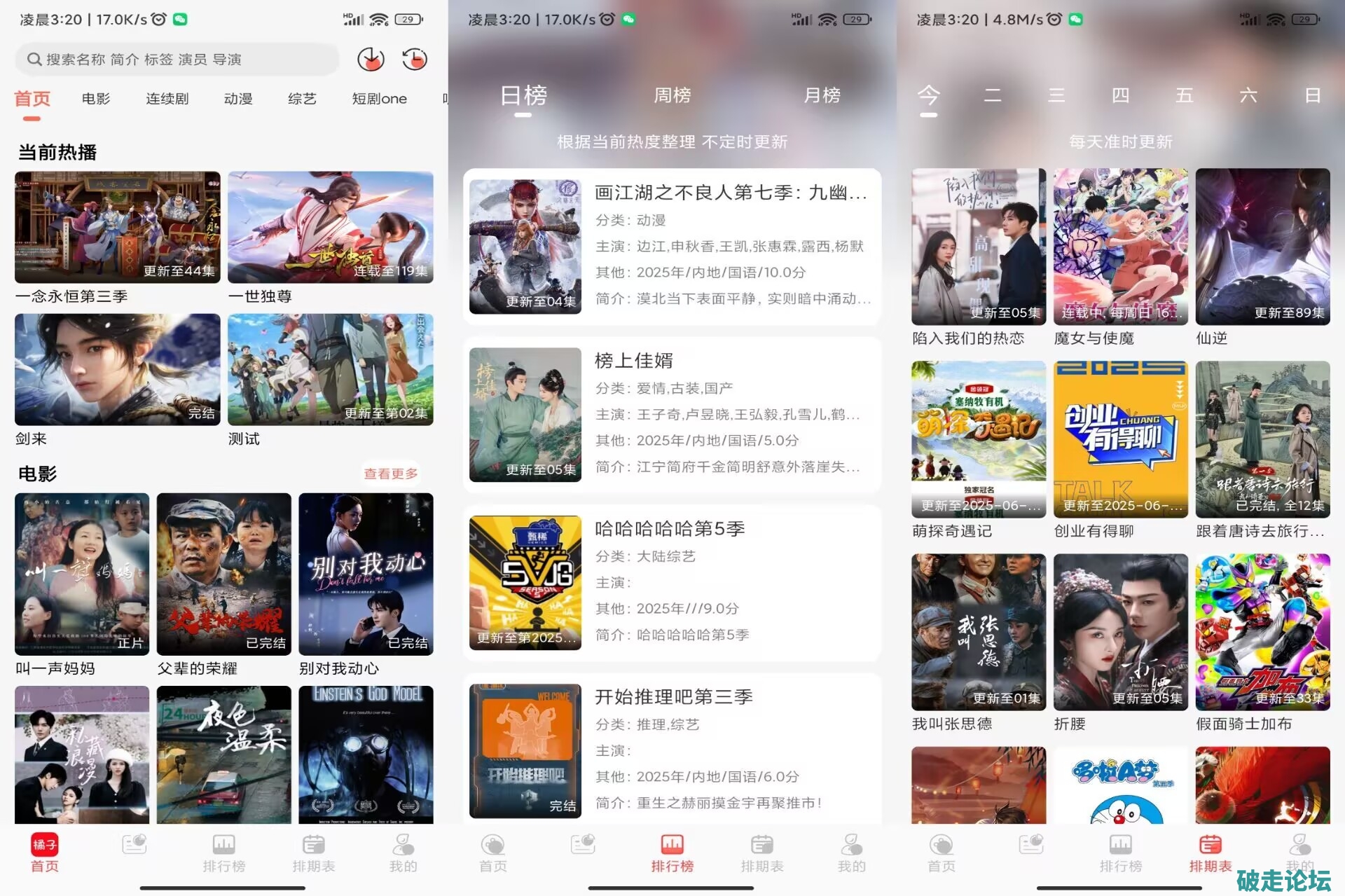Switch to 动漫 category tab
The height and width of the screenshot is (896, 1345).
coord(238,99)
